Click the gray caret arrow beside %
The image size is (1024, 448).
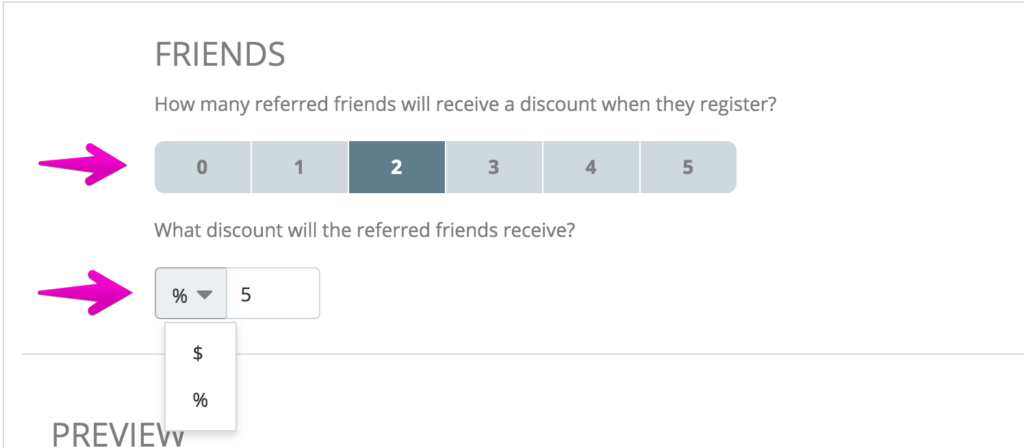(x=204, y=295)
